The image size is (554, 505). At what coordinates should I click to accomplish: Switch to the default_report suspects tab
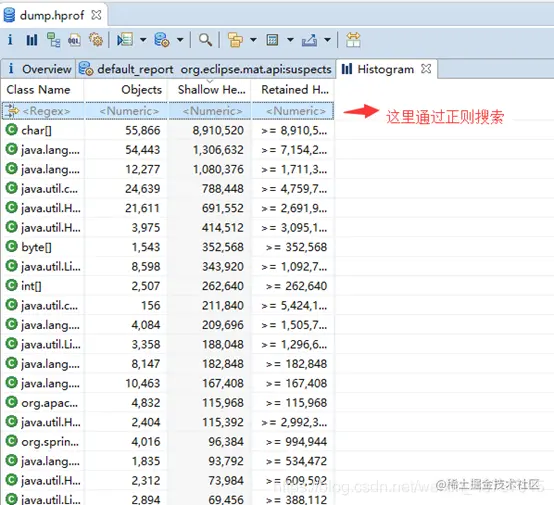tap(205, 69)
